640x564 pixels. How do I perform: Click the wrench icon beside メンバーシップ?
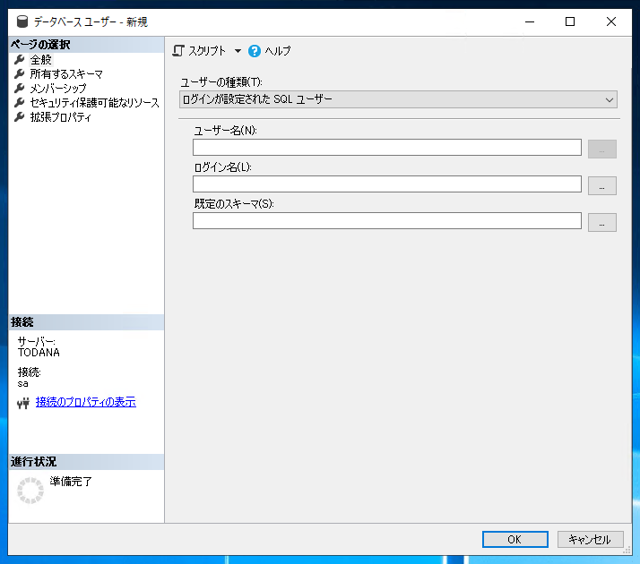19,88
